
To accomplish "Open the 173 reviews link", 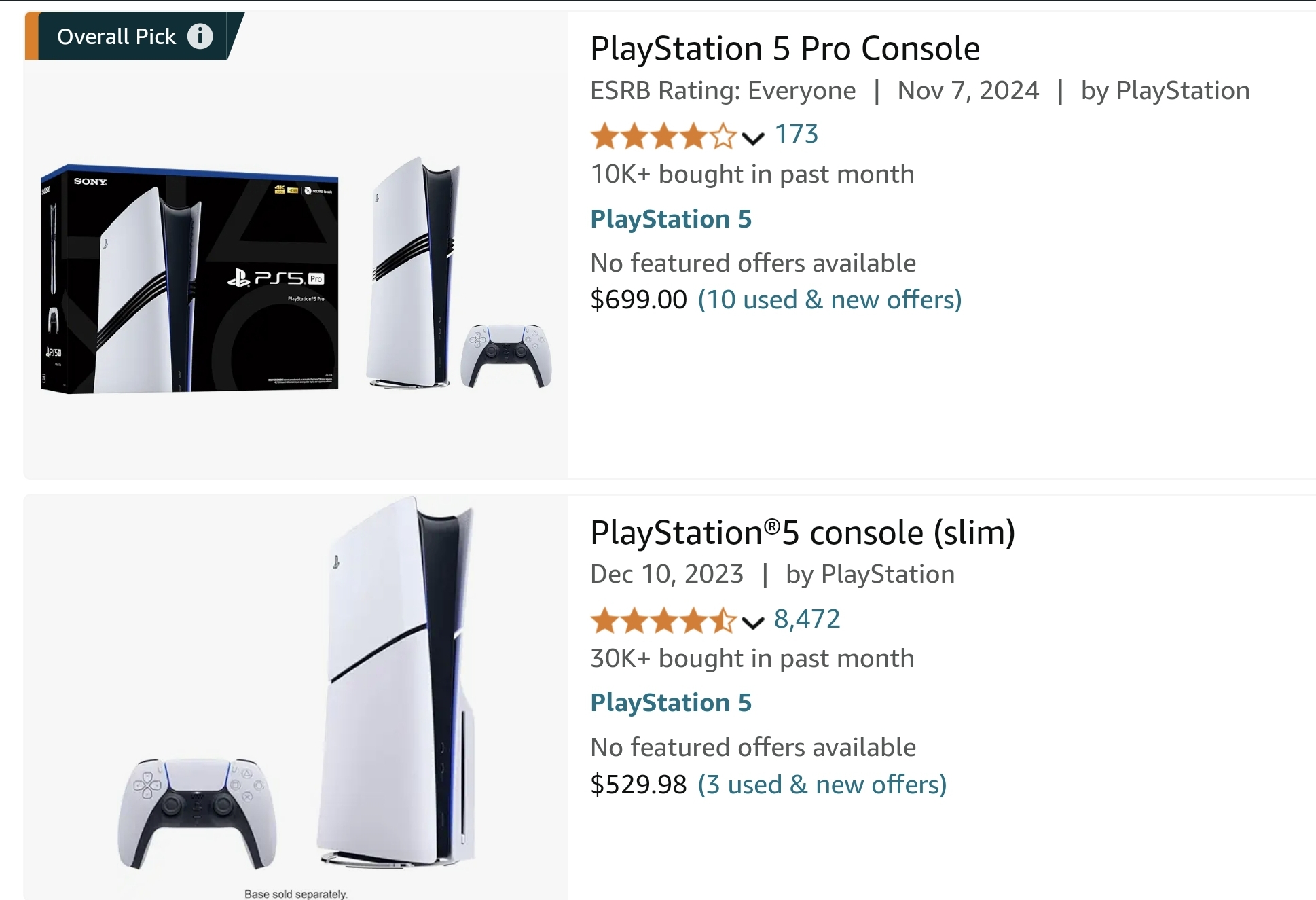I will tap(796, 134).
